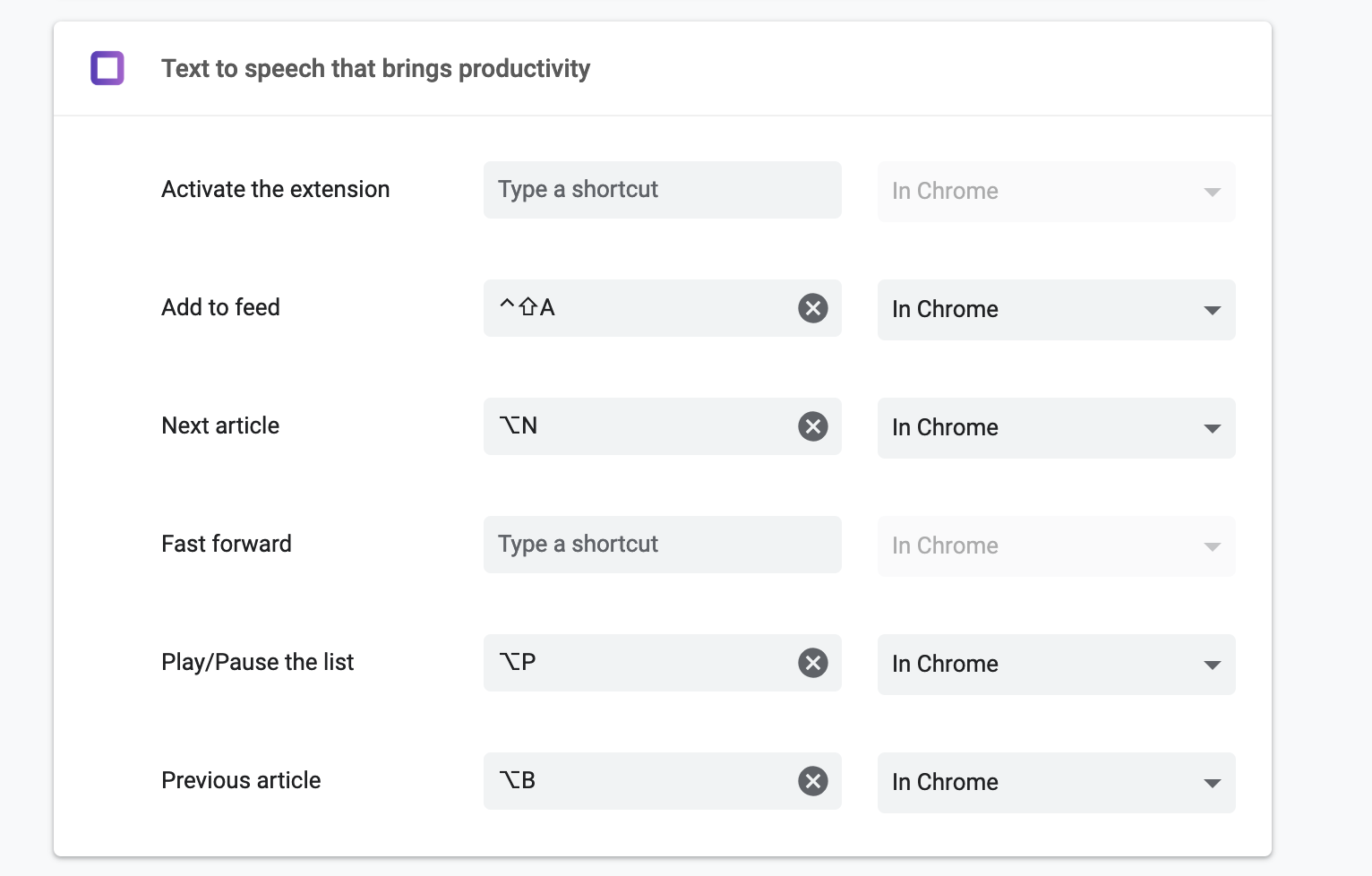Click the extension title text
Screen dimensions: 1372x876
point(375,69)
